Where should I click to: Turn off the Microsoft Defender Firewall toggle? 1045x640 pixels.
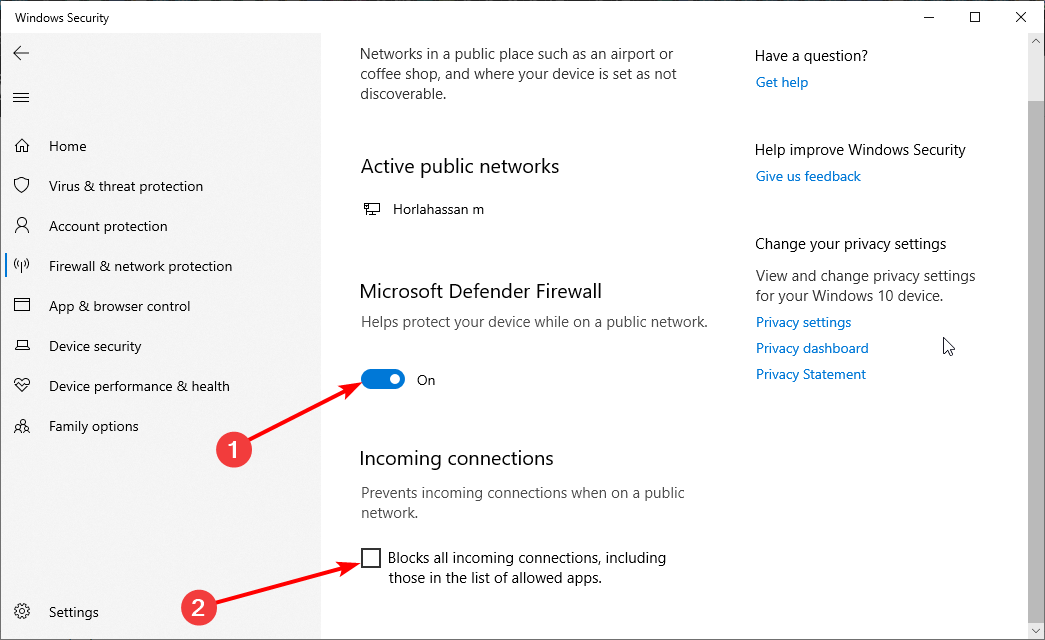(383, 379)
